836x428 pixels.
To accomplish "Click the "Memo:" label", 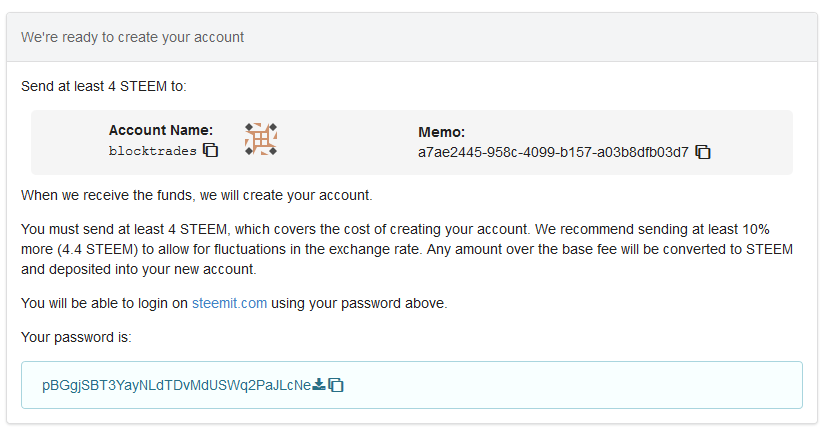I will tap(441, 132).
